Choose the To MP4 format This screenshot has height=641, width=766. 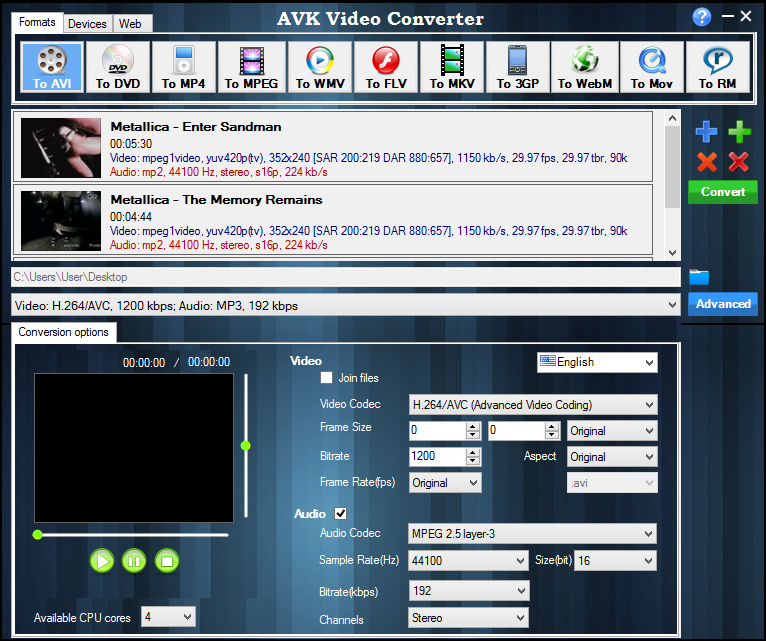(184, 67)
